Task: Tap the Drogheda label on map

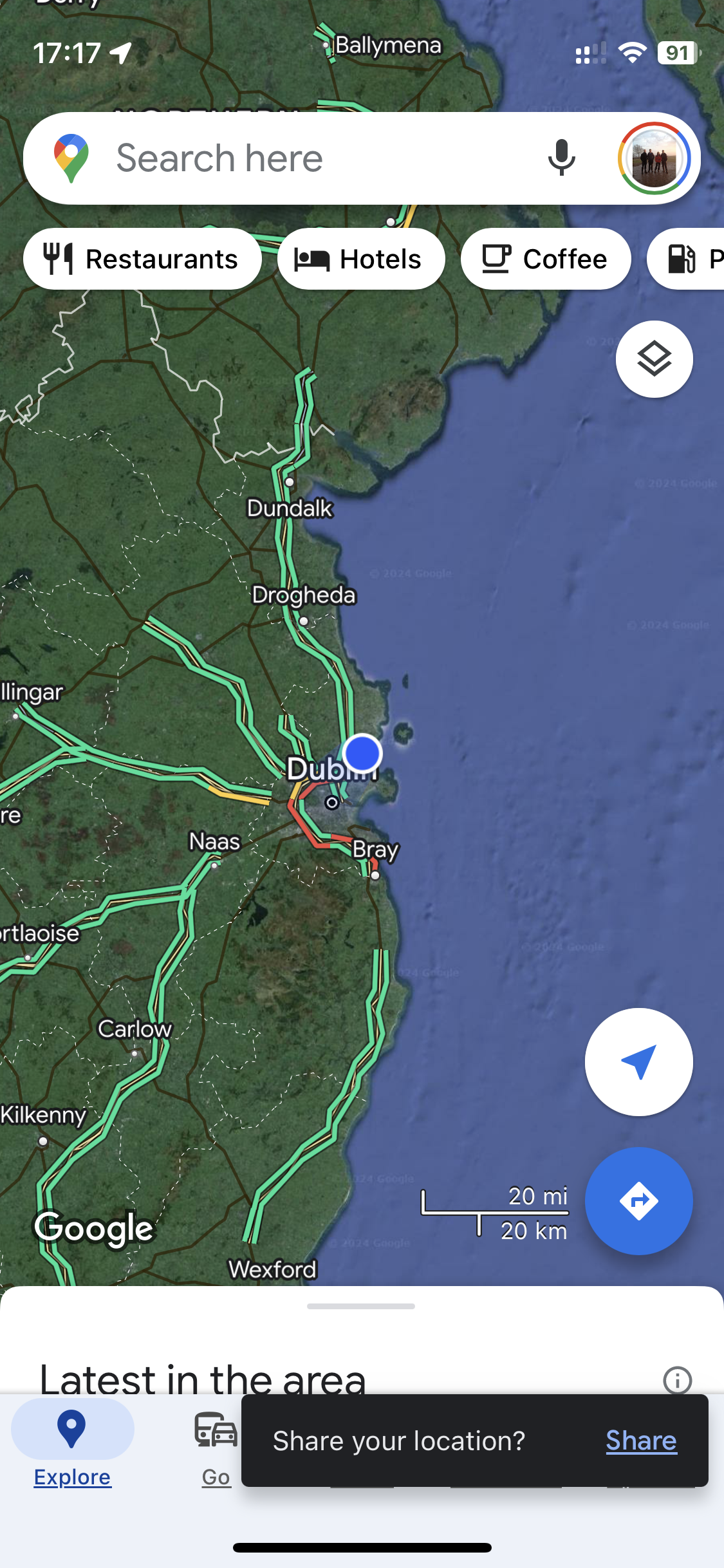Action: pos(304,595)
